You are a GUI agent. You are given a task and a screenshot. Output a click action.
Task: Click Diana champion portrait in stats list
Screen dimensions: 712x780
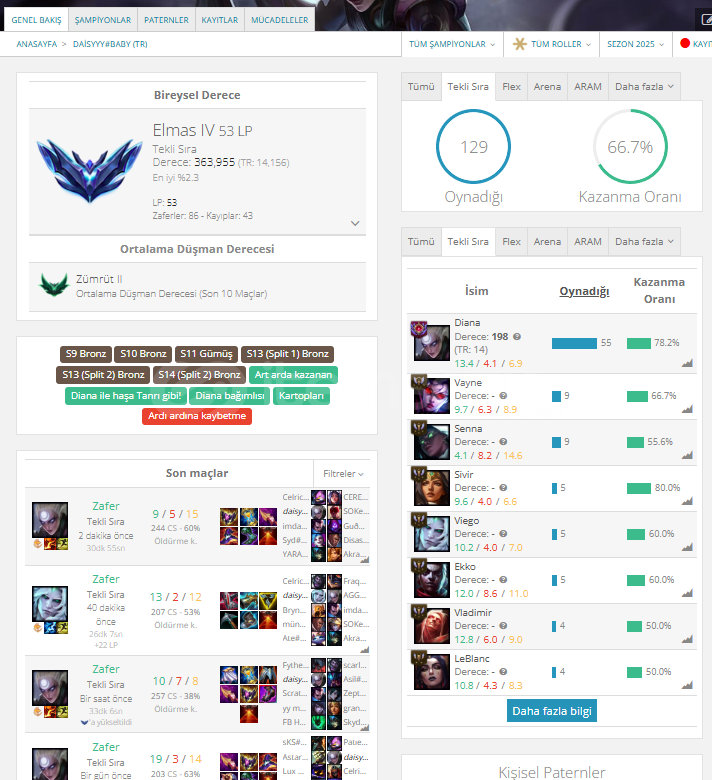coord(431,343)
